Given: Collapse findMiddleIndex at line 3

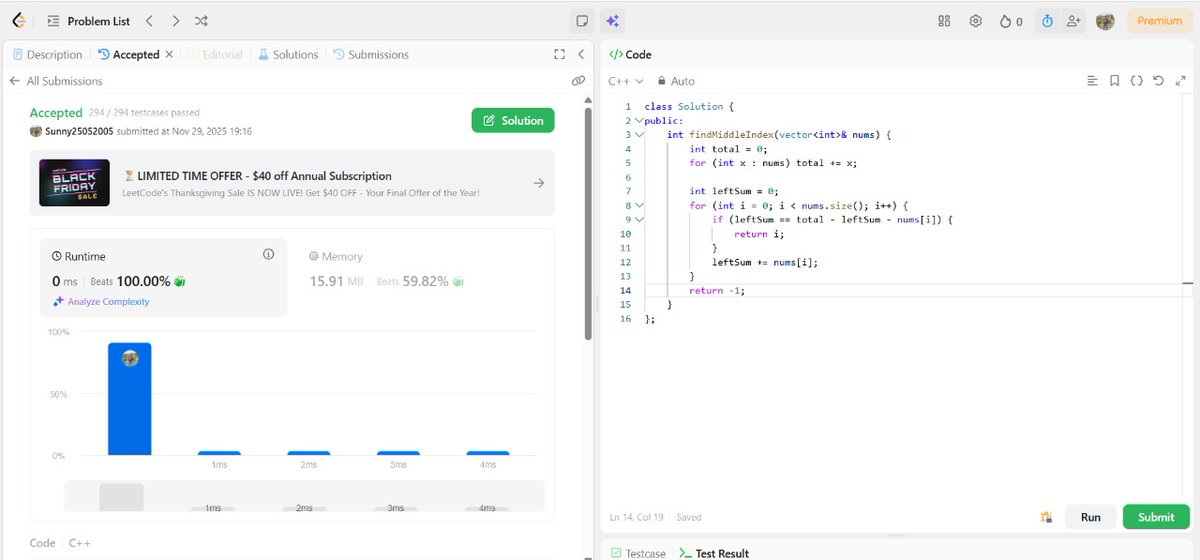Looking at the screenshot, I should tap(640, 134).
